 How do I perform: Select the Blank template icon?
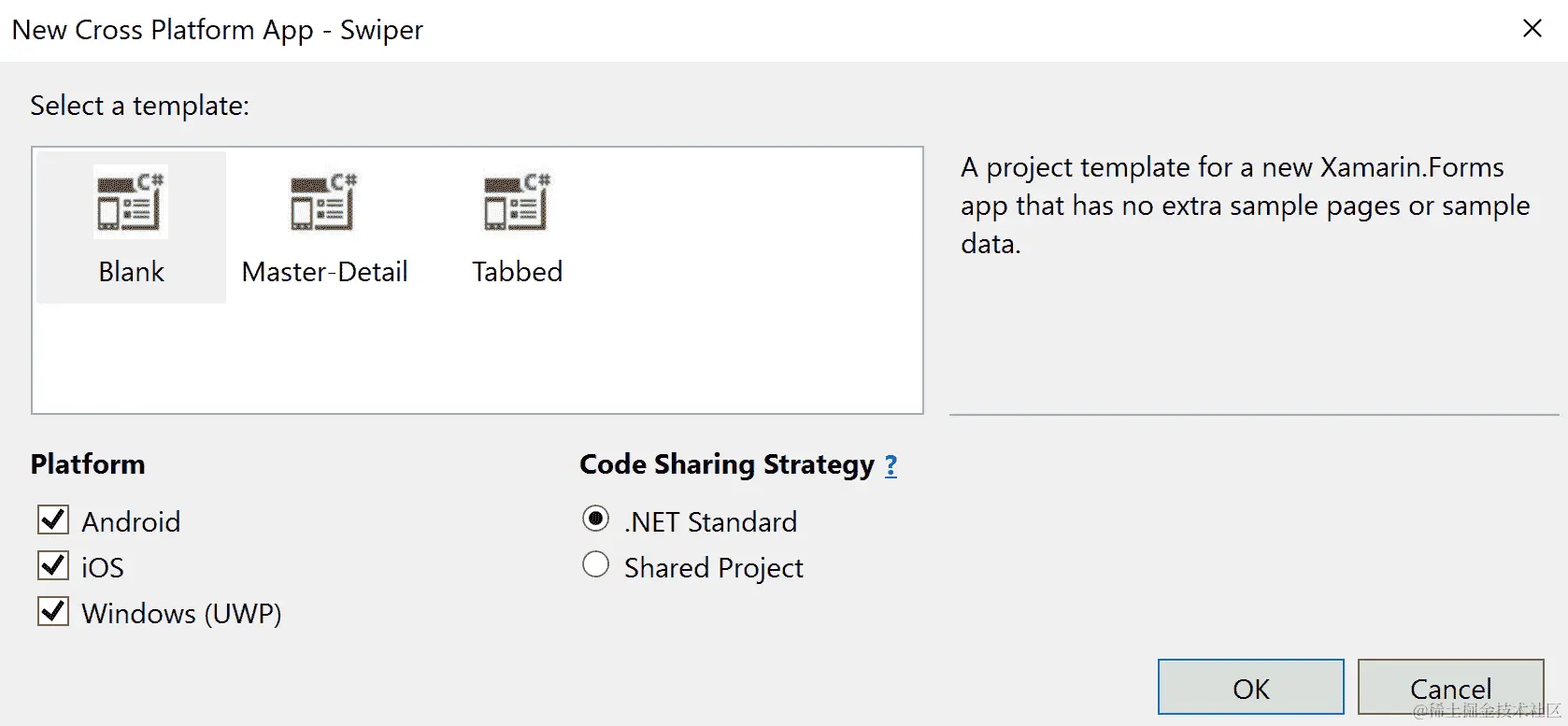pos(130,203)
